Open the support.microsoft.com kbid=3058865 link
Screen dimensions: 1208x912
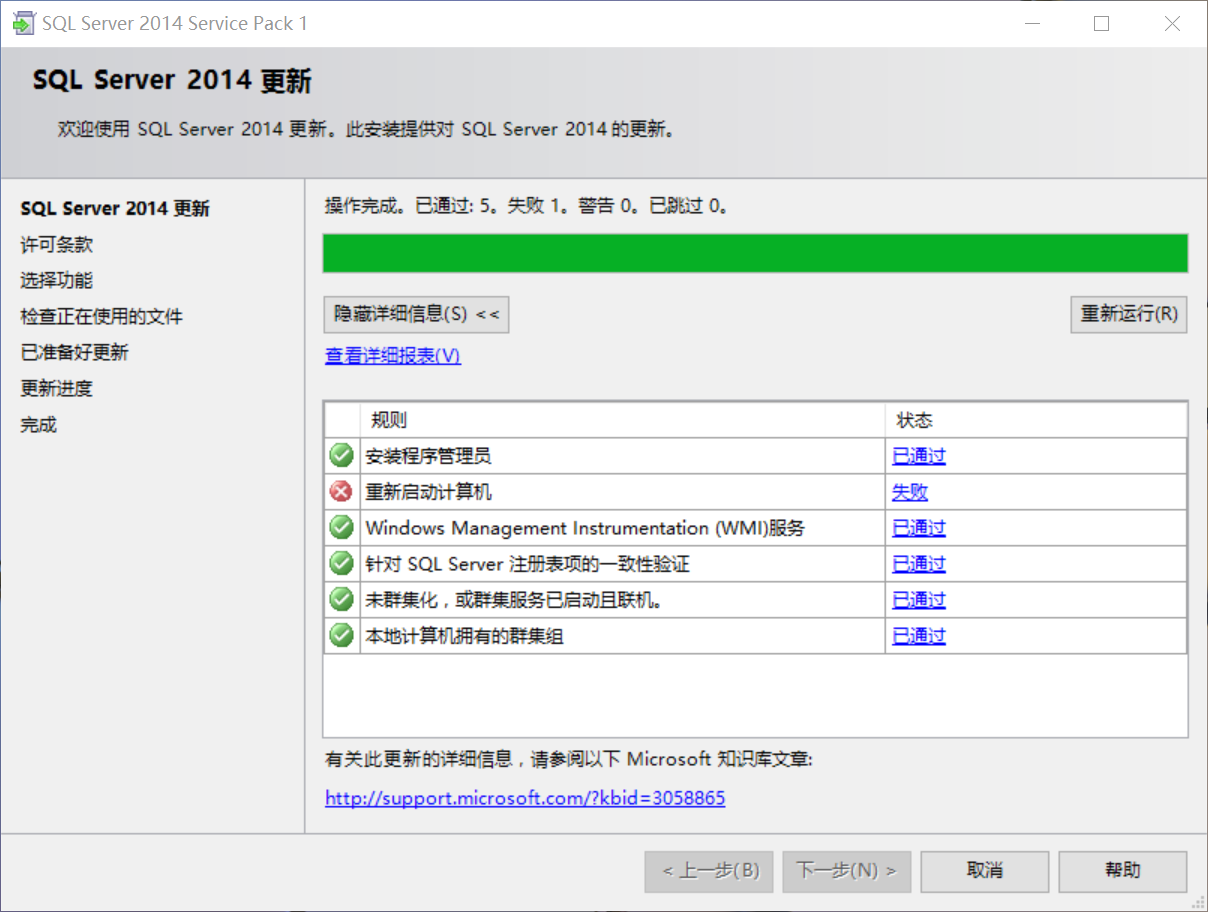click(x=525, y=798)
